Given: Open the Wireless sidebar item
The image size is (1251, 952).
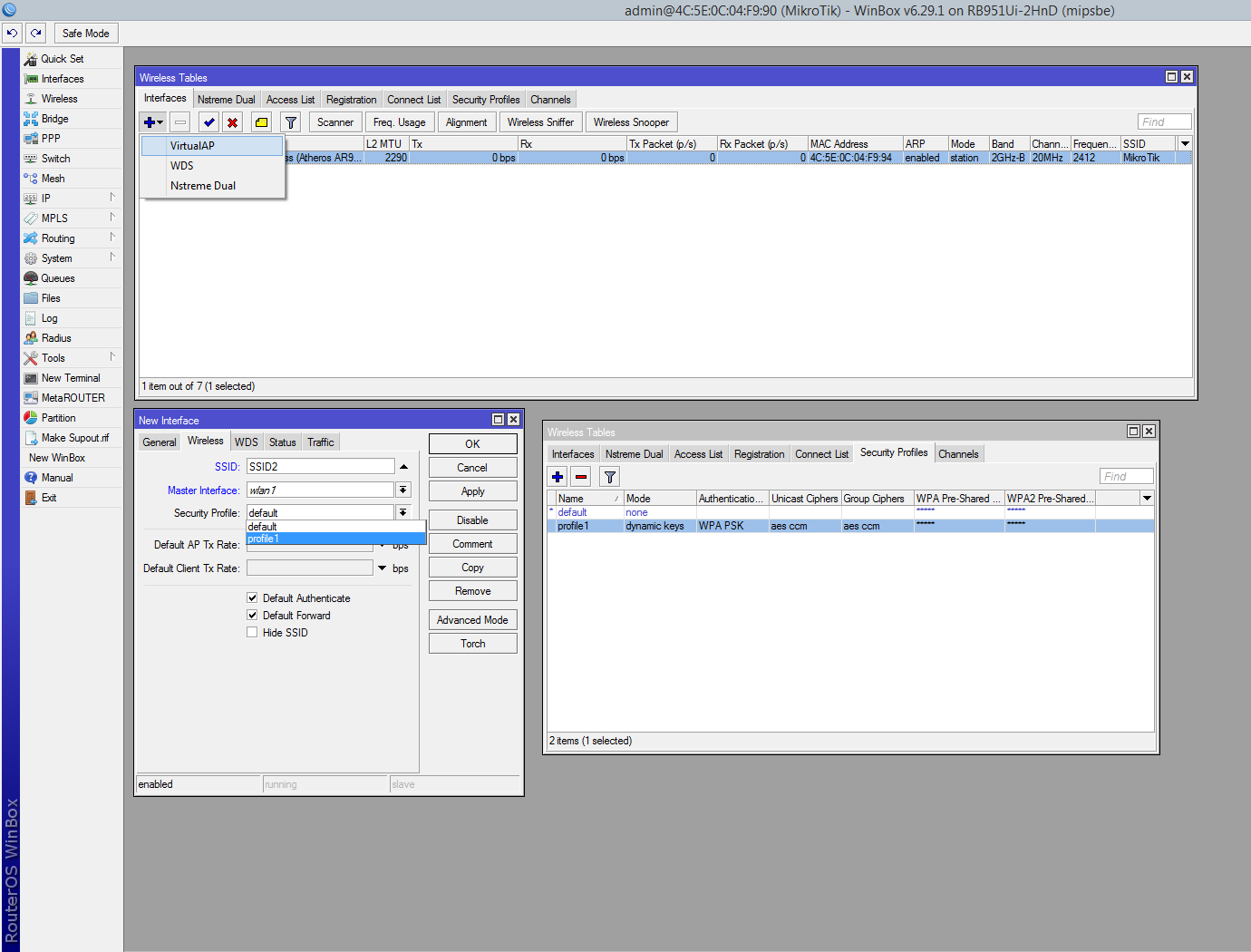Looking at the screenshot, I should [59, 99].
